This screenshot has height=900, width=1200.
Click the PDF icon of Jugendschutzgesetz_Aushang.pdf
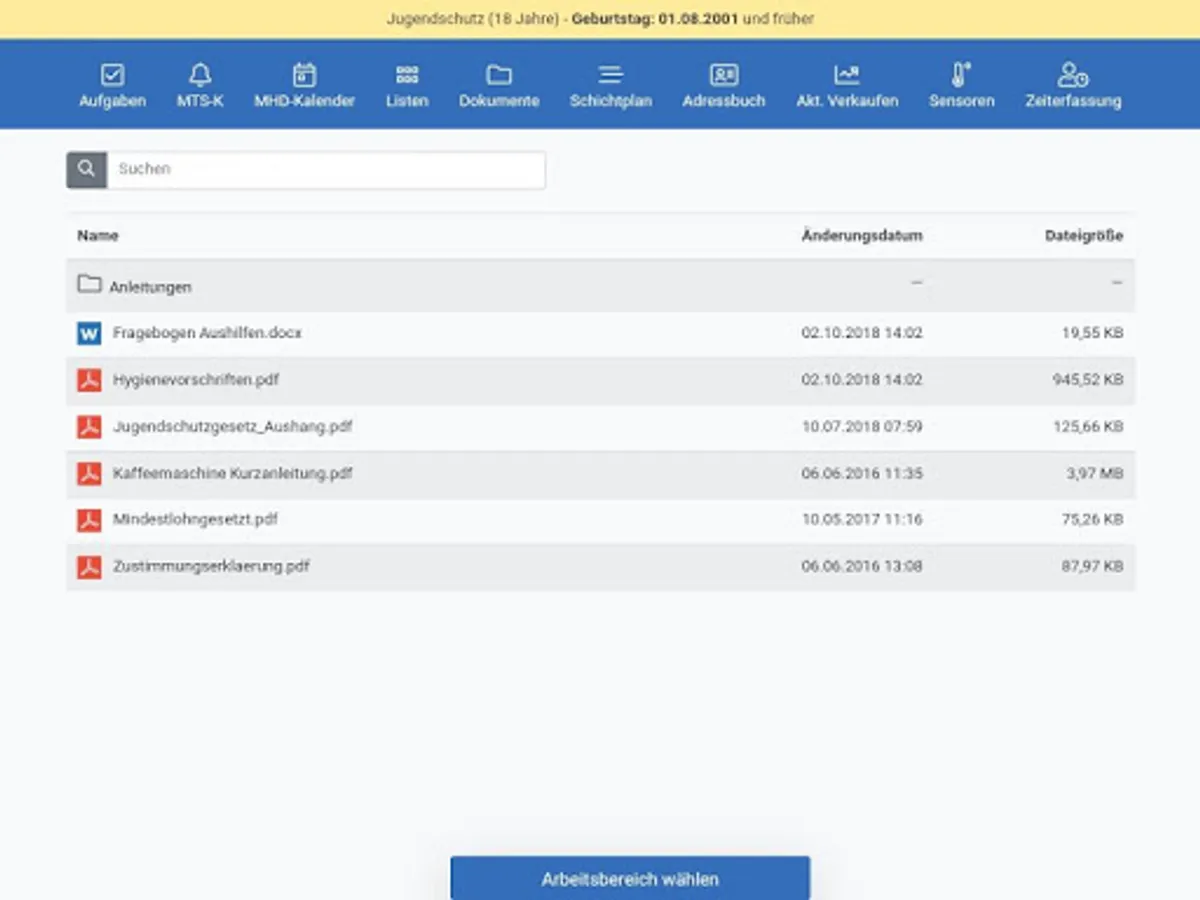tap(90, 427)
